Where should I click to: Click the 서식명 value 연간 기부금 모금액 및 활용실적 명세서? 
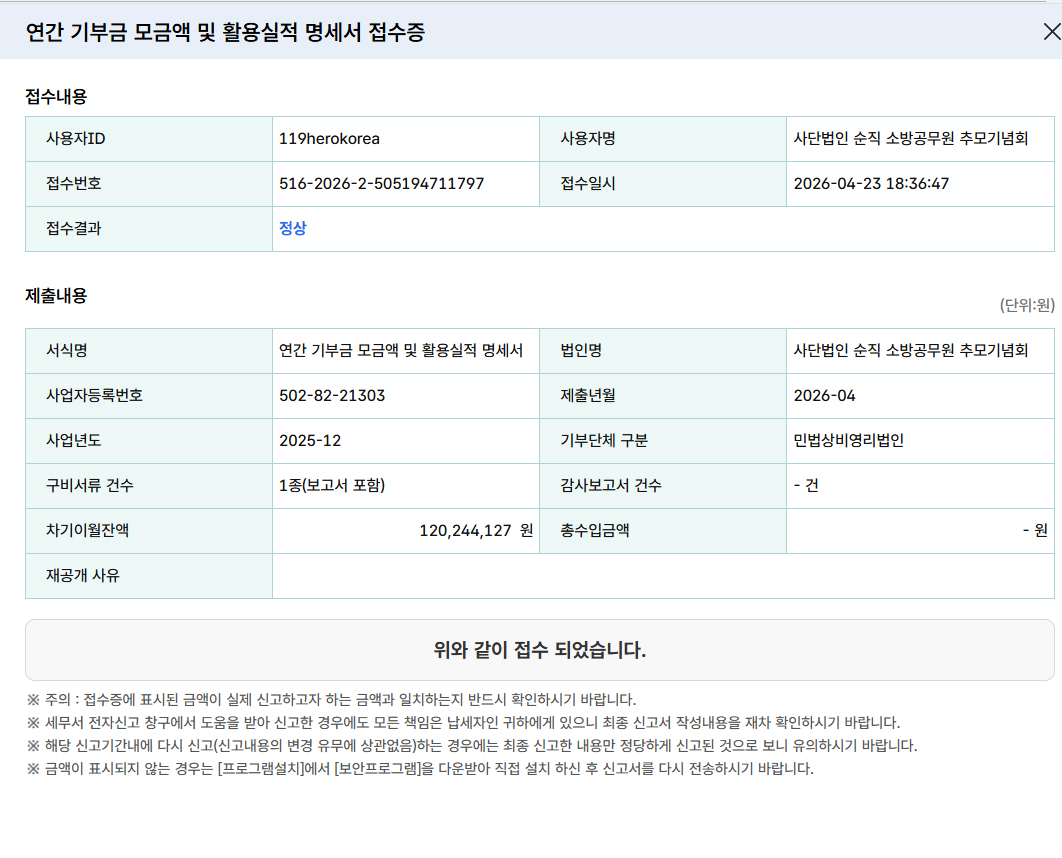[401, 350]
